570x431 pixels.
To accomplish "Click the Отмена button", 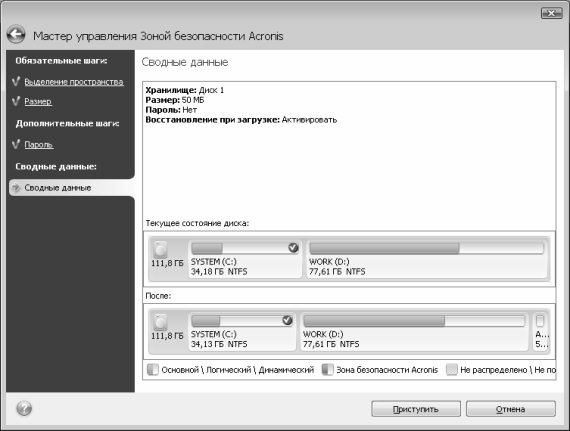I will (511, 409).
